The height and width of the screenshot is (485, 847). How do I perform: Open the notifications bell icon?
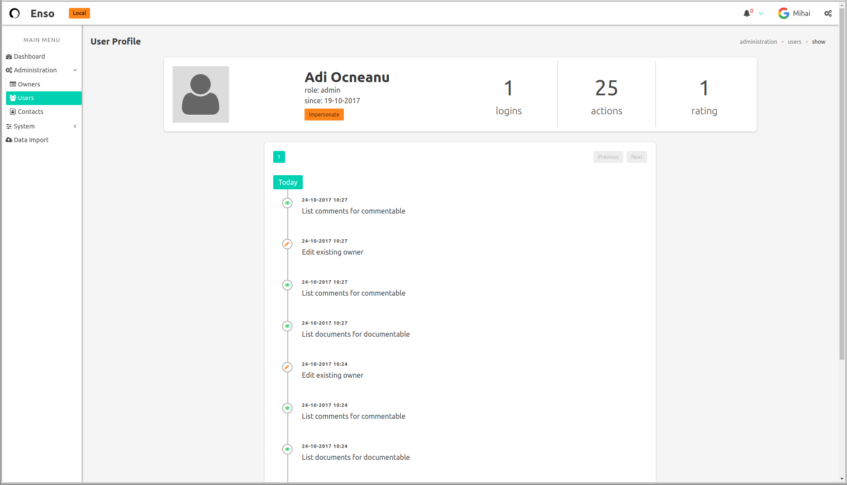coord(747,14)
